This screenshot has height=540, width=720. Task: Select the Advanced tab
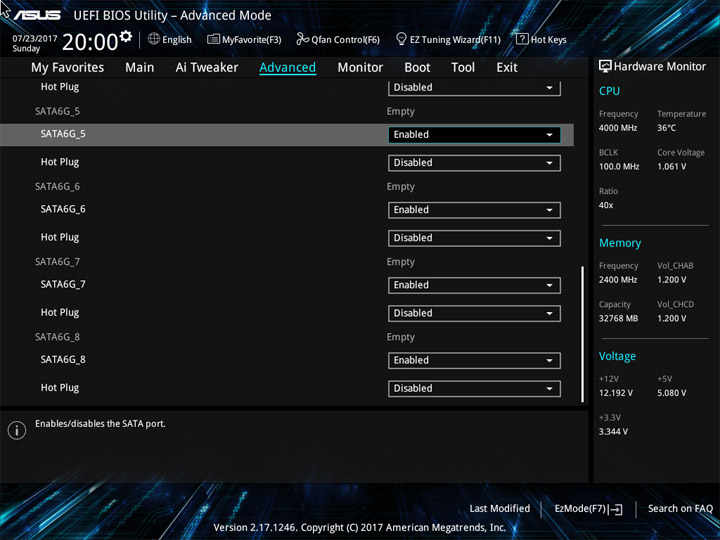pos(287,68)
